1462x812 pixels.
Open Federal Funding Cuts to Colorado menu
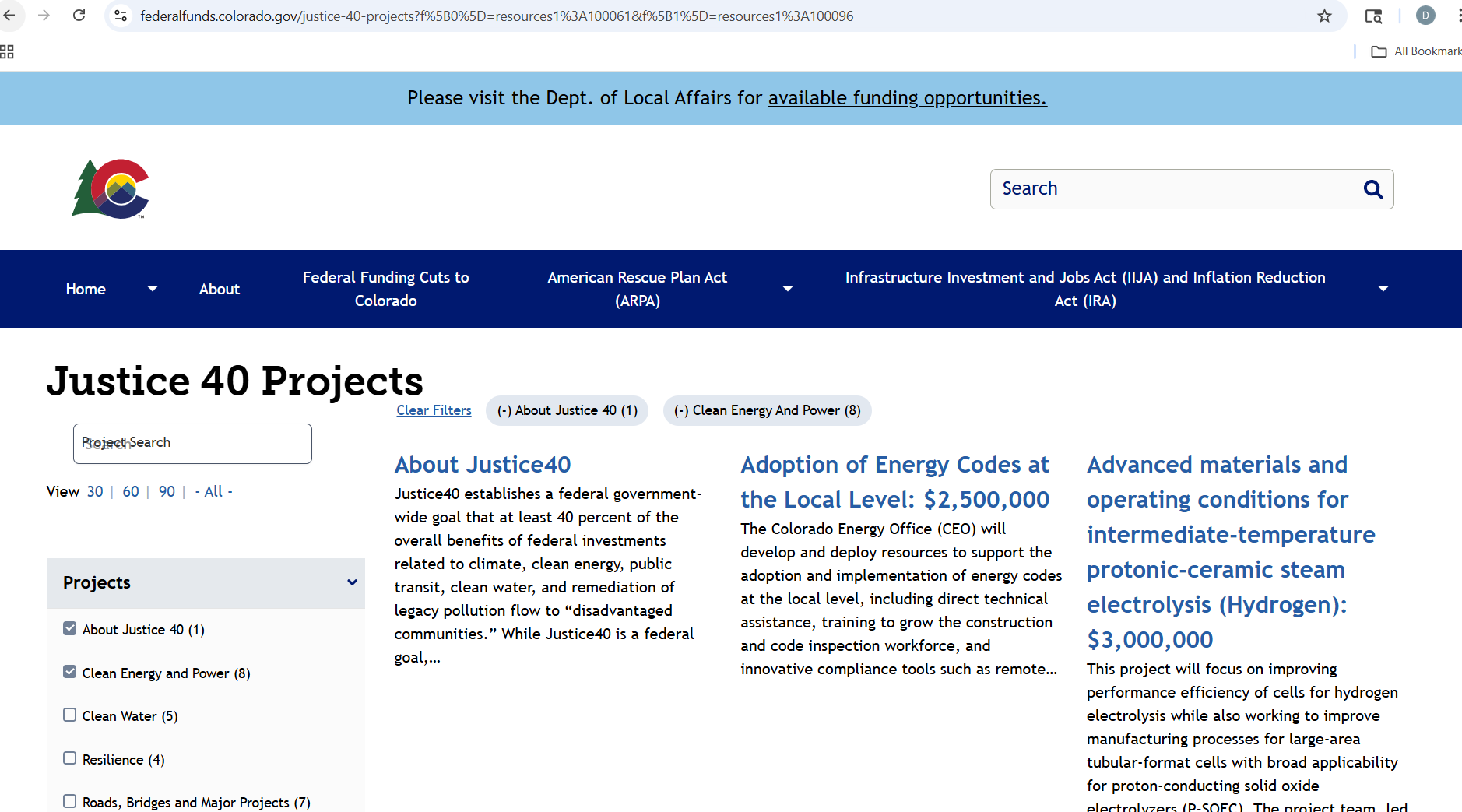(x=385, y=289)
